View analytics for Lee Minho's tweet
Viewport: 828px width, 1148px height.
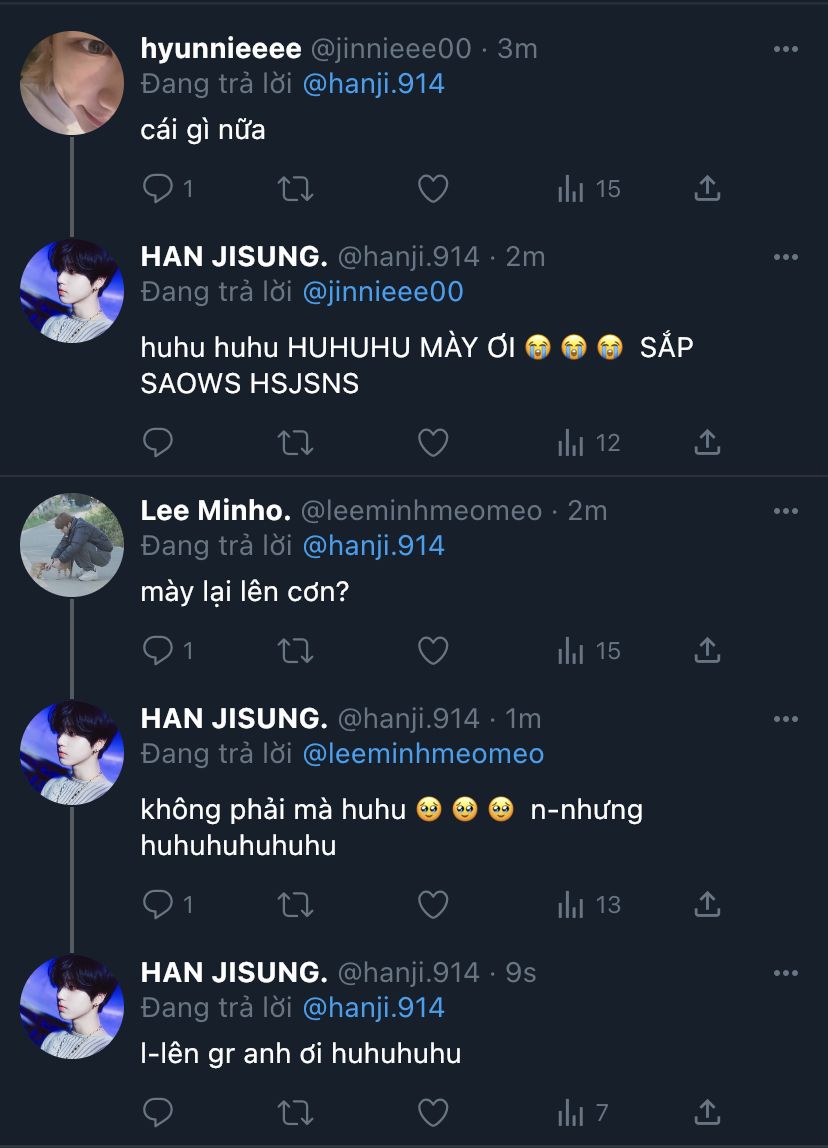pyautogui.click(x=589, y=651)
